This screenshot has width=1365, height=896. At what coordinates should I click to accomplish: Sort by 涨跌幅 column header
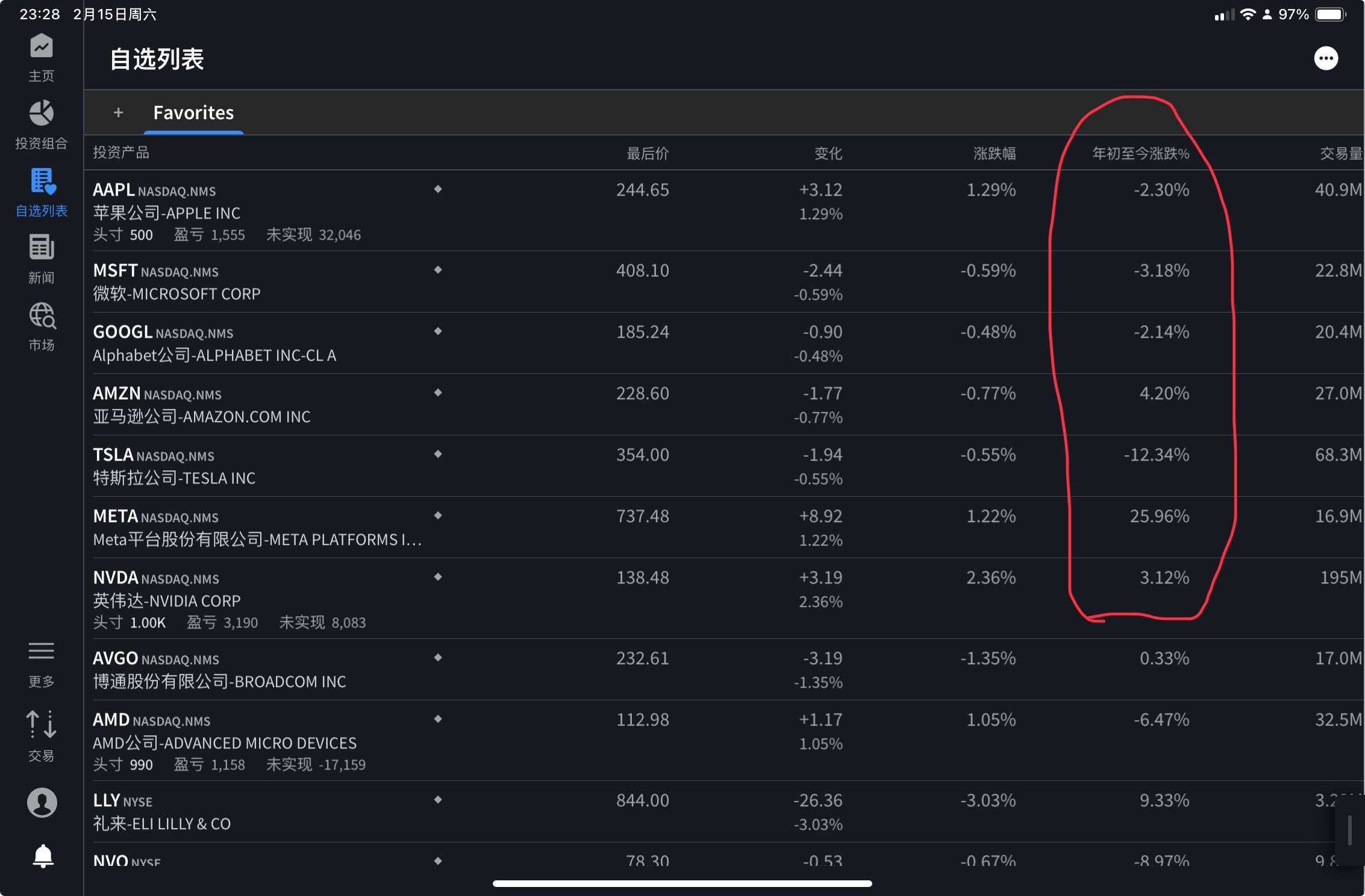(995, 154)
